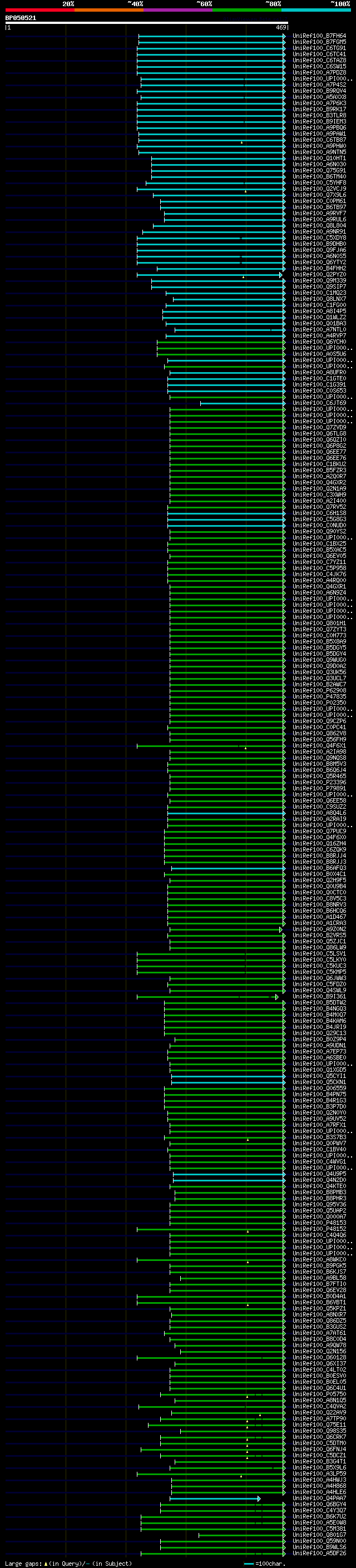The height and width of the screenshot is (1568, 356).
Task: Click the UniRef100_C6TAZ8 entry
Action: click(319, 60)
